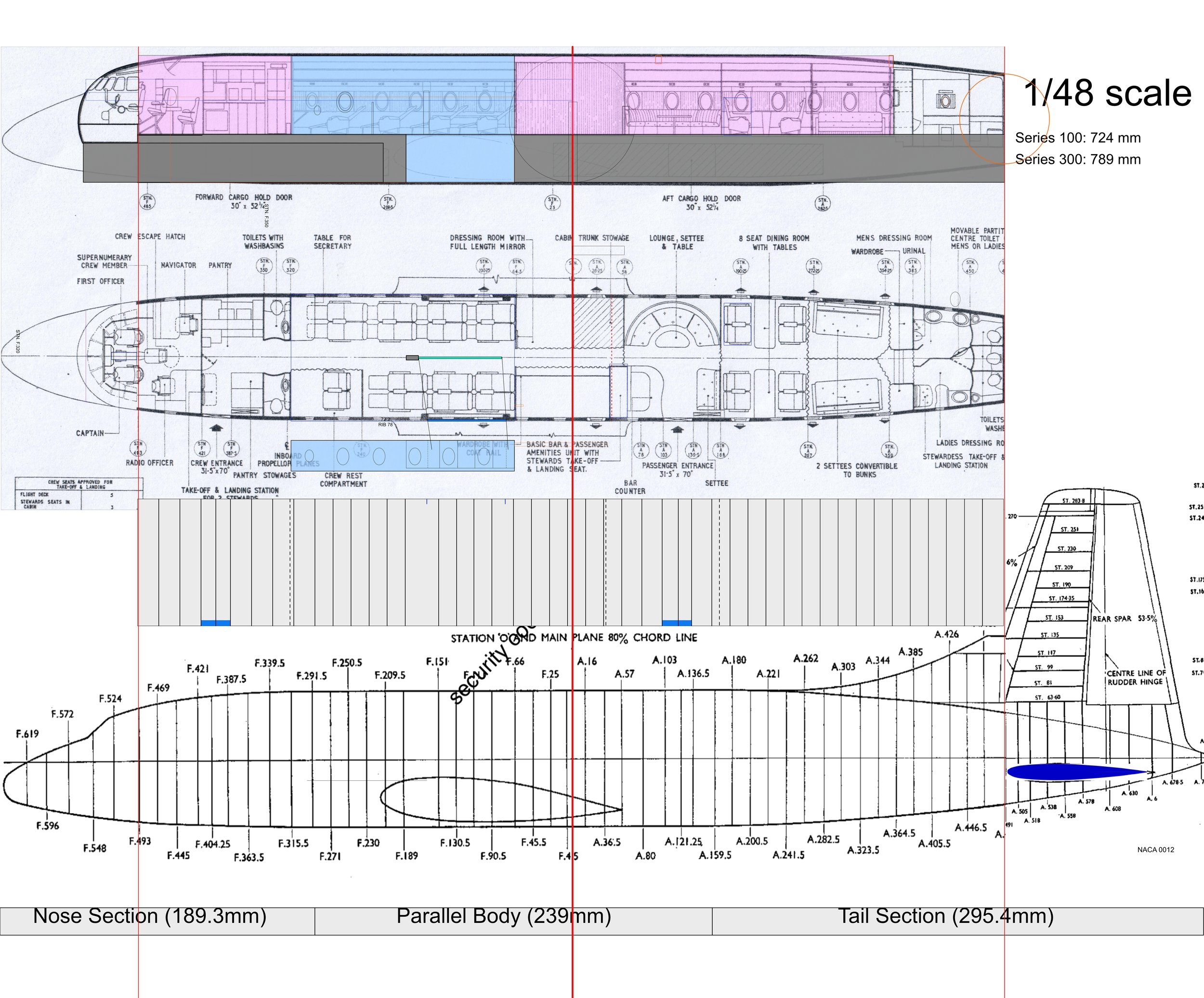
Task: Click light blue rectangle in lower cargo hold
Action: [460, 159]
